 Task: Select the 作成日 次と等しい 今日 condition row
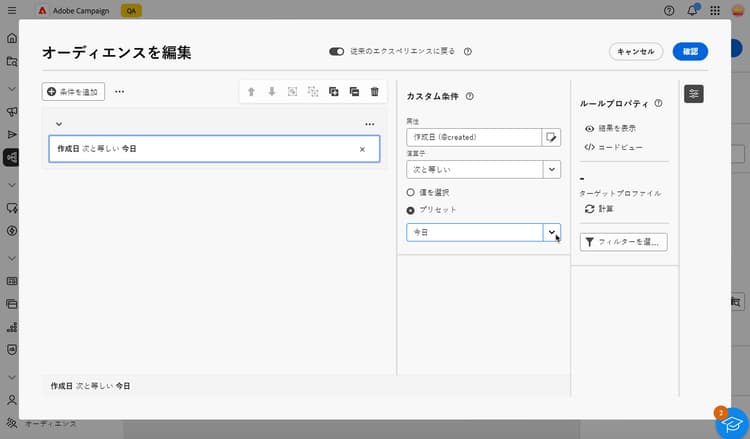(214, 149)
